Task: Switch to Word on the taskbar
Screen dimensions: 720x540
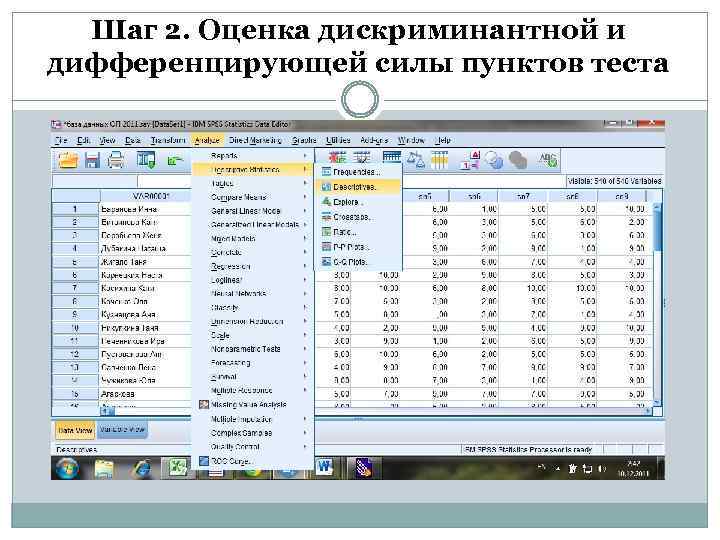Action: [x=325, y=467]
